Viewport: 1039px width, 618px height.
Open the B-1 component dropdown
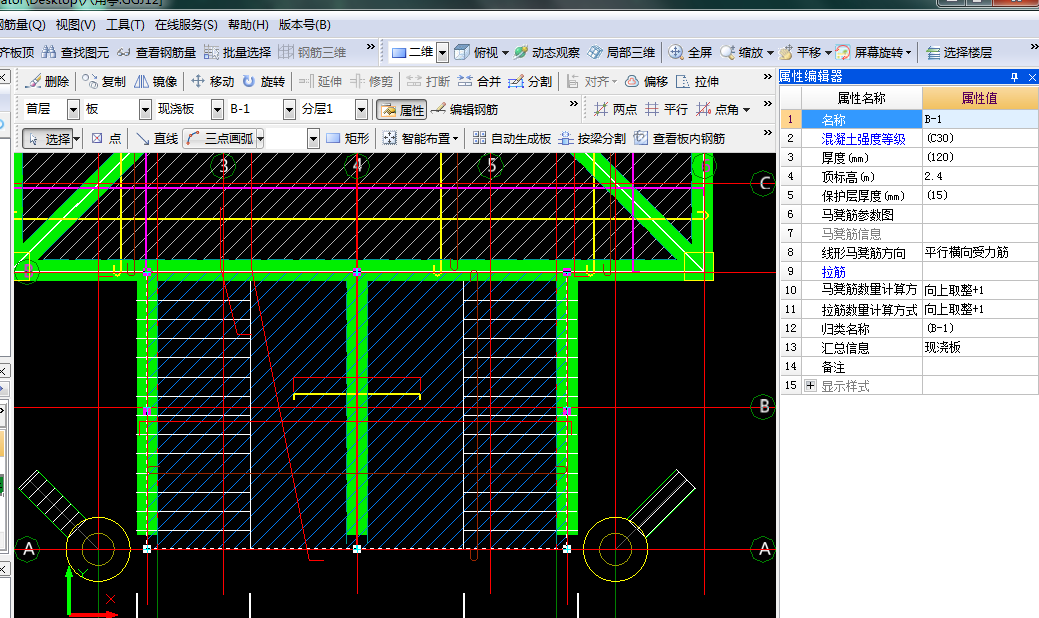tap(289, 109)
